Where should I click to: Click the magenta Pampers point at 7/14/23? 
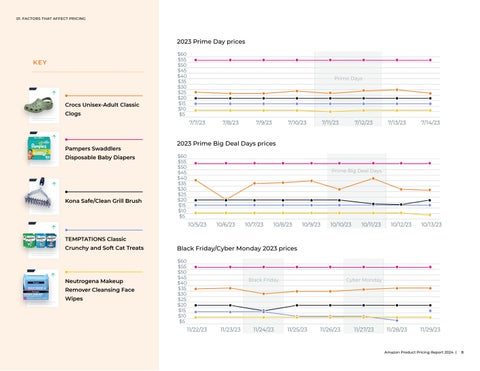tap(430, 60)
